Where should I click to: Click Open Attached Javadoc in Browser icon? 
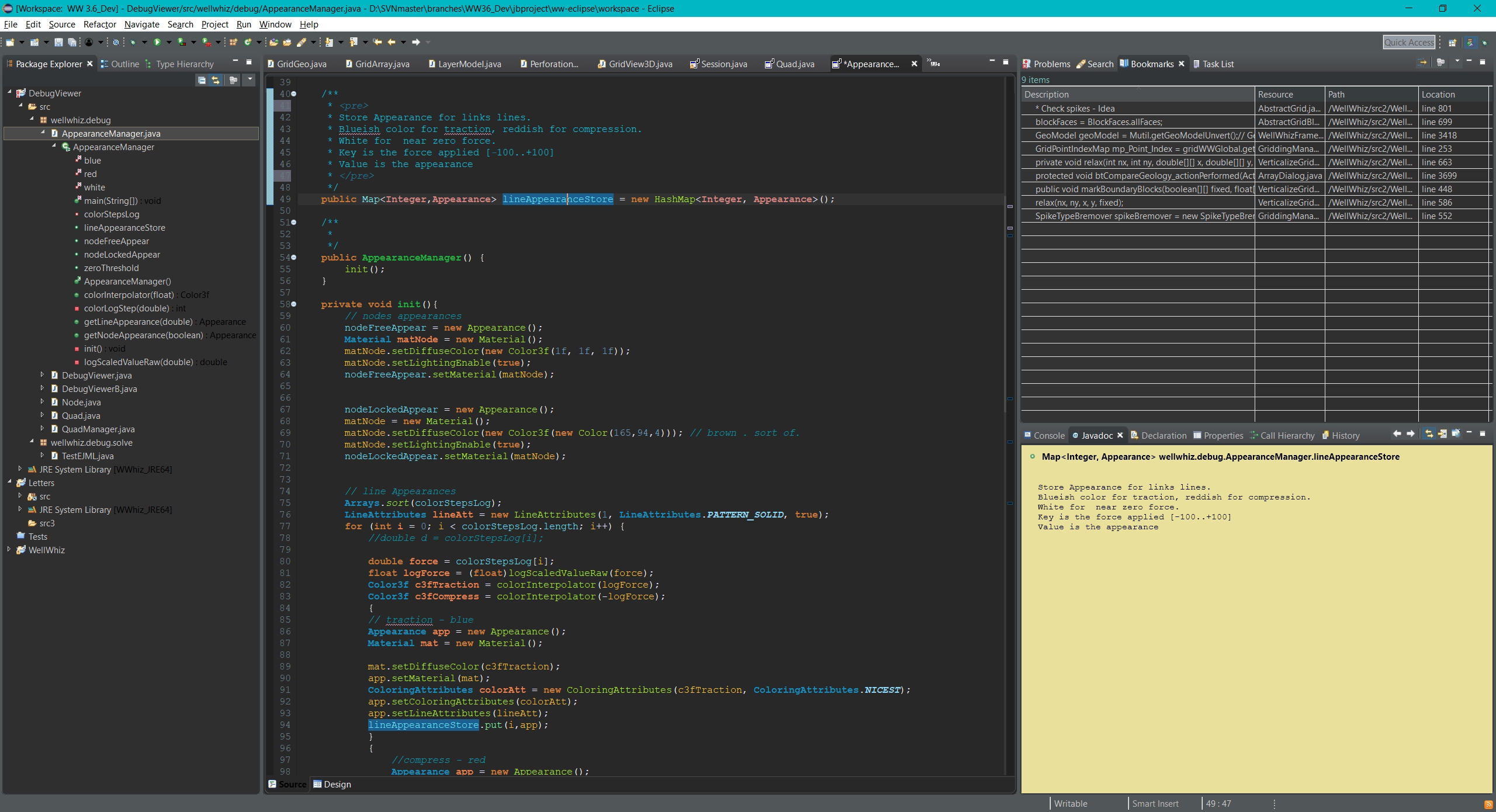point(1456,433)
